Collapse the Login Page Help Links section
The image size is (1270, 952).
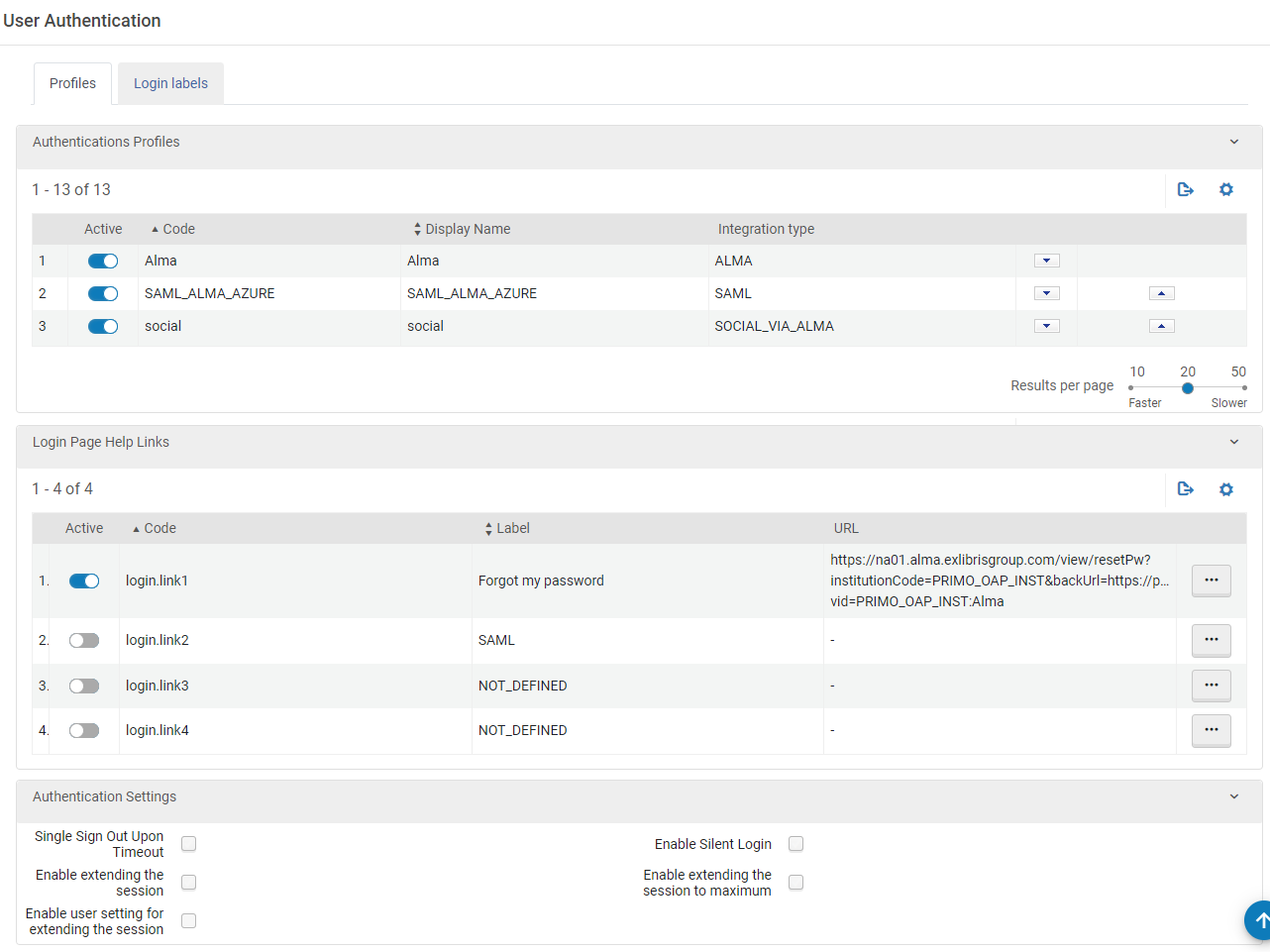tap(1233, 442)
